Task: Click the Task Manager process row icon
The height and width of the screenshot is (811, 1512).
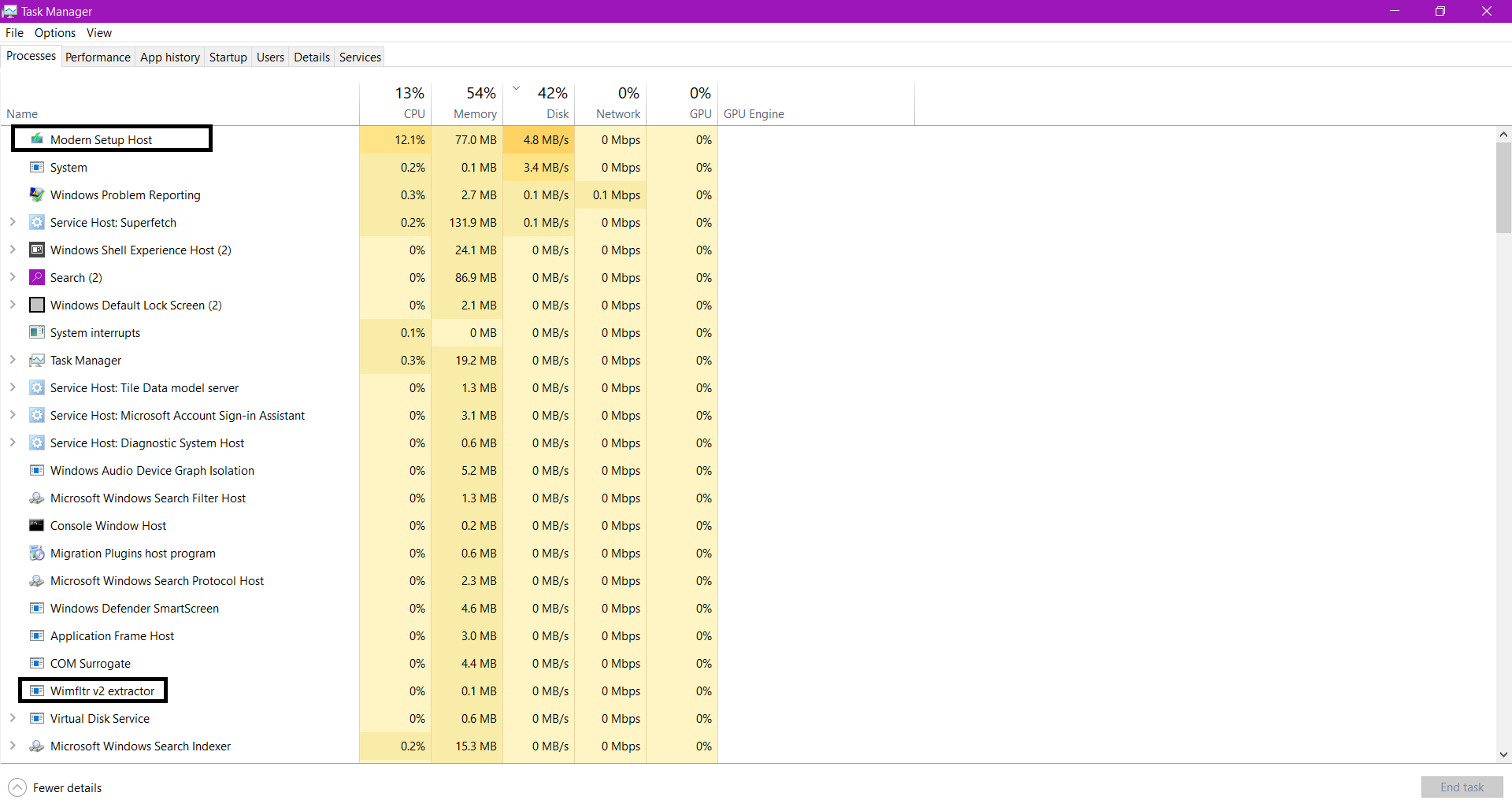Action: pyautogui.click(x=37, y=360)
